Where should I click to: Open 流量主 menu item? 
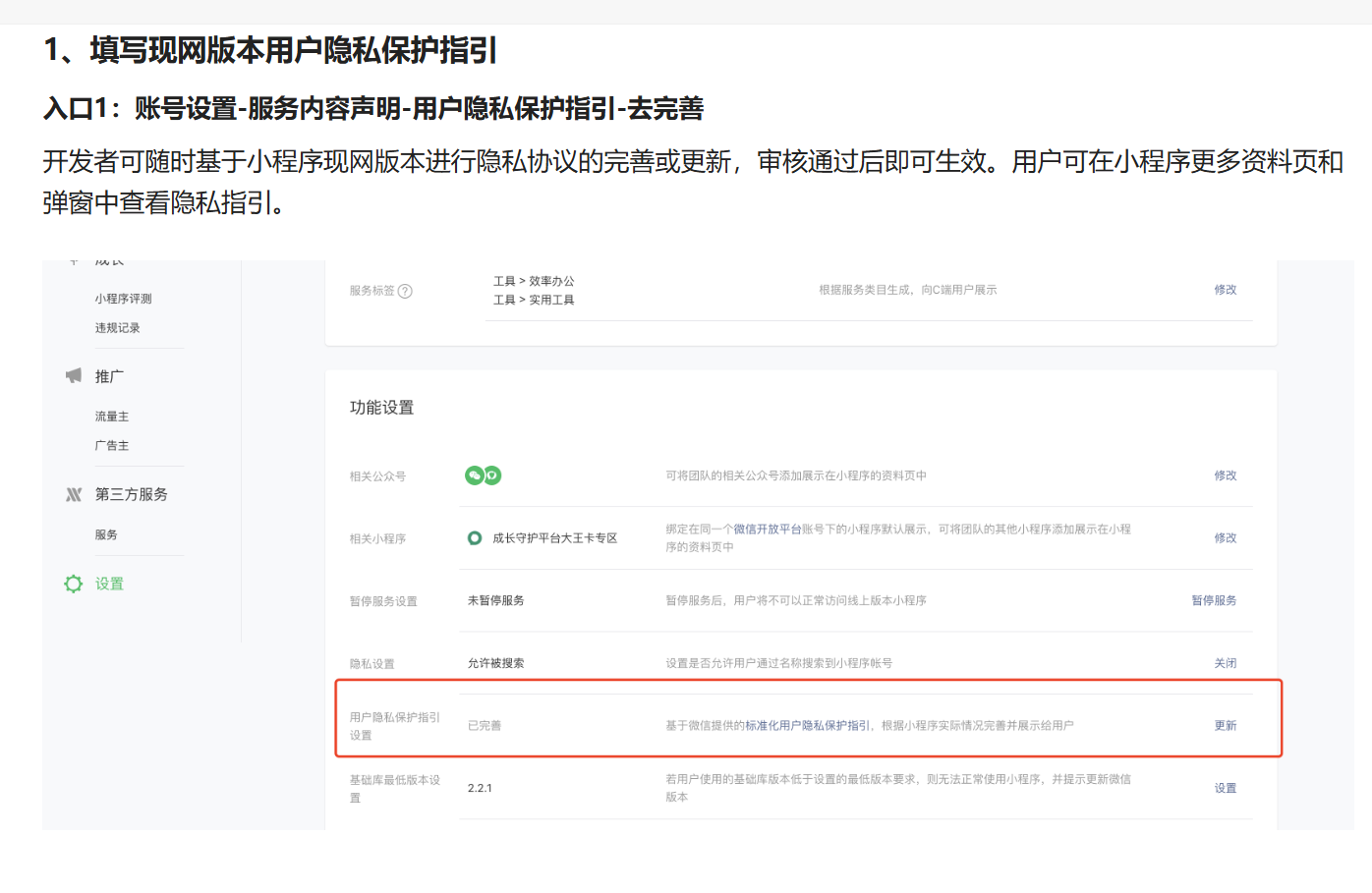tap(112, 417)
